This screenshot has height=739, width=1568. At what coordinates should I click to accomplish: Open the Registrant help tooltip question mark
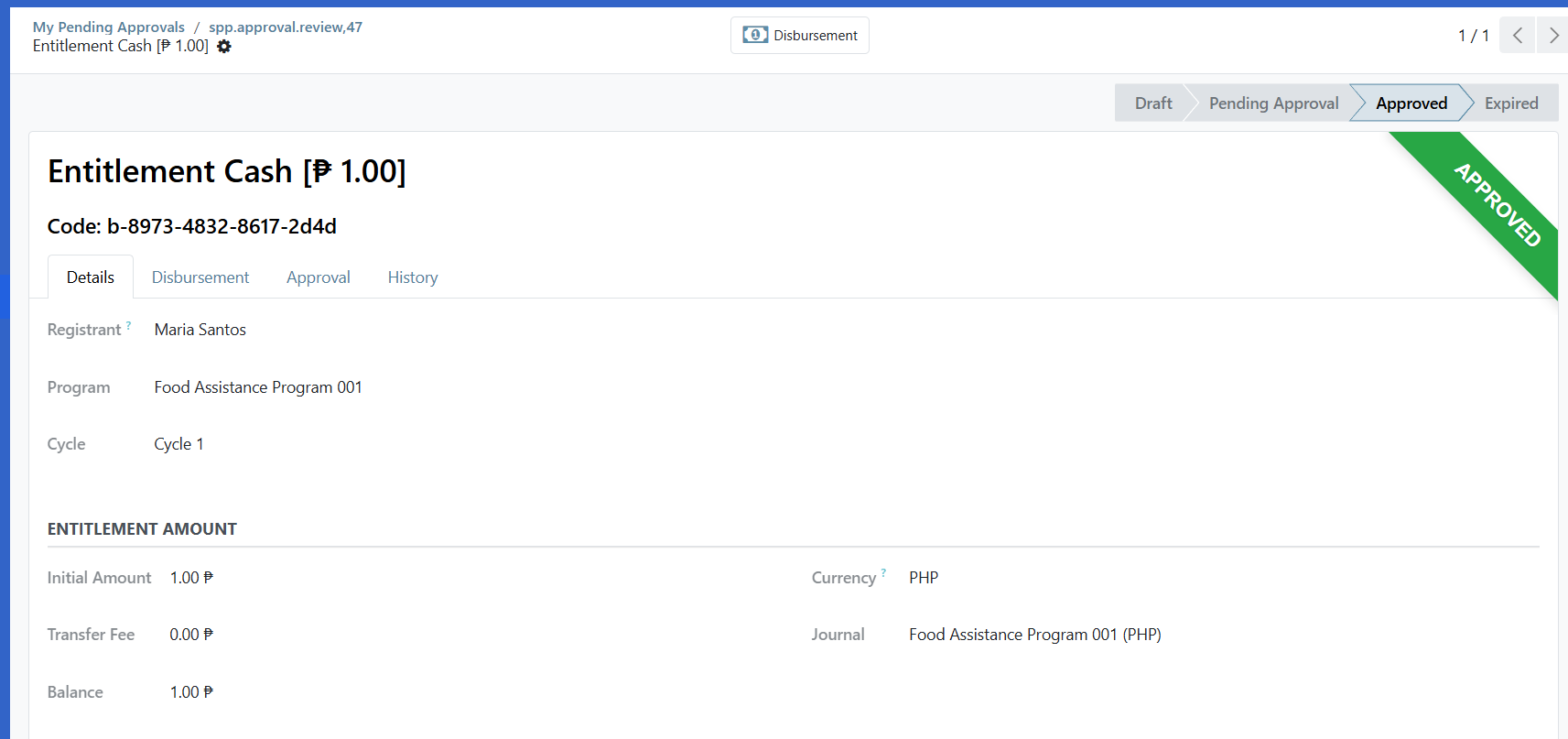click(128, 325)
